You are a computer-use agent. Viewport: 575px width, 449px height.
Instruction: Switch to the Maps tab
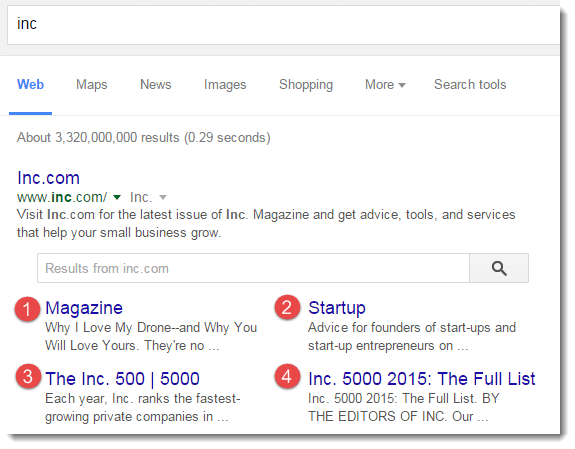(x=92, y=85)
